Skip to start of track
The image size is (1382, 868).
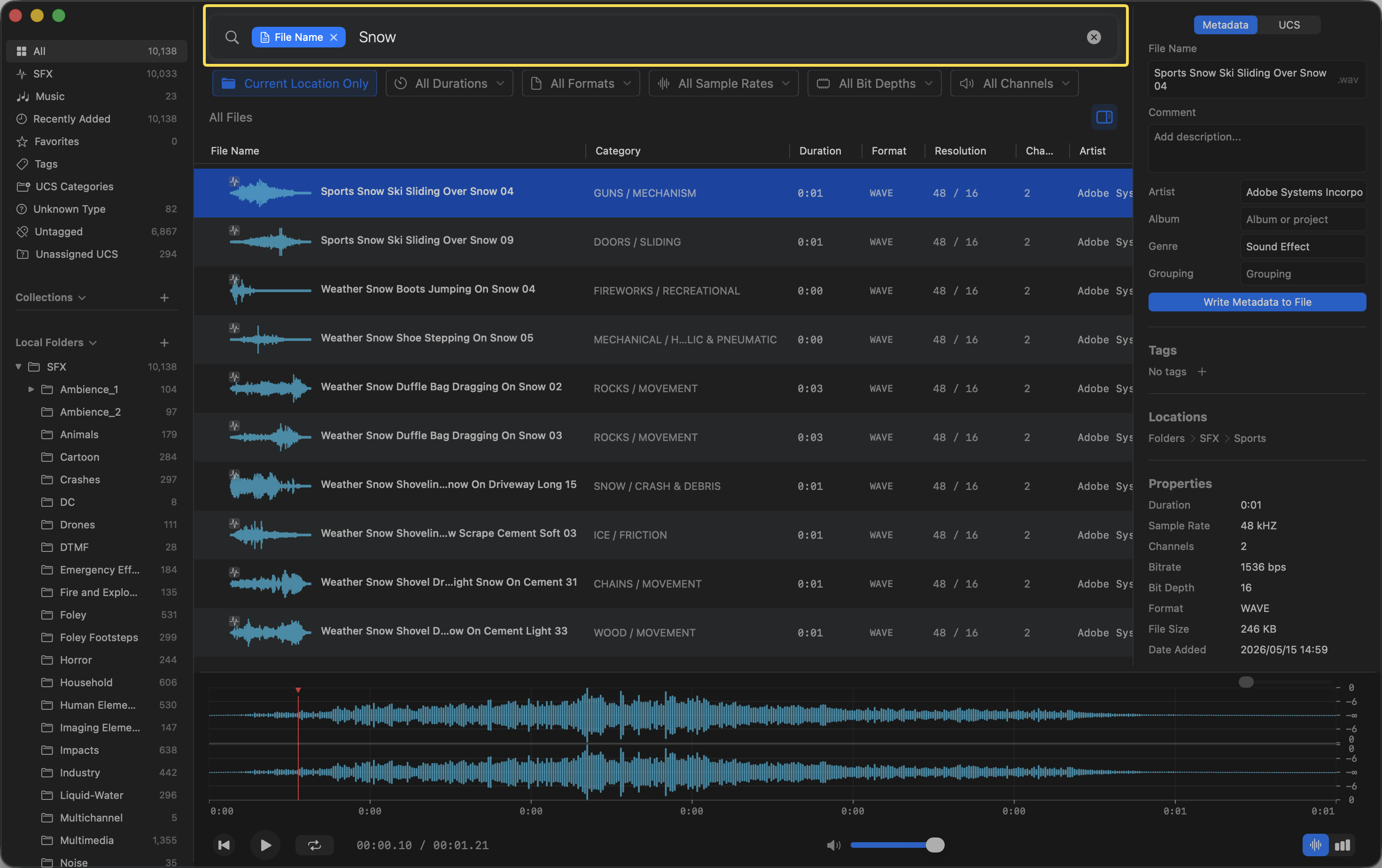pos(224,845)
